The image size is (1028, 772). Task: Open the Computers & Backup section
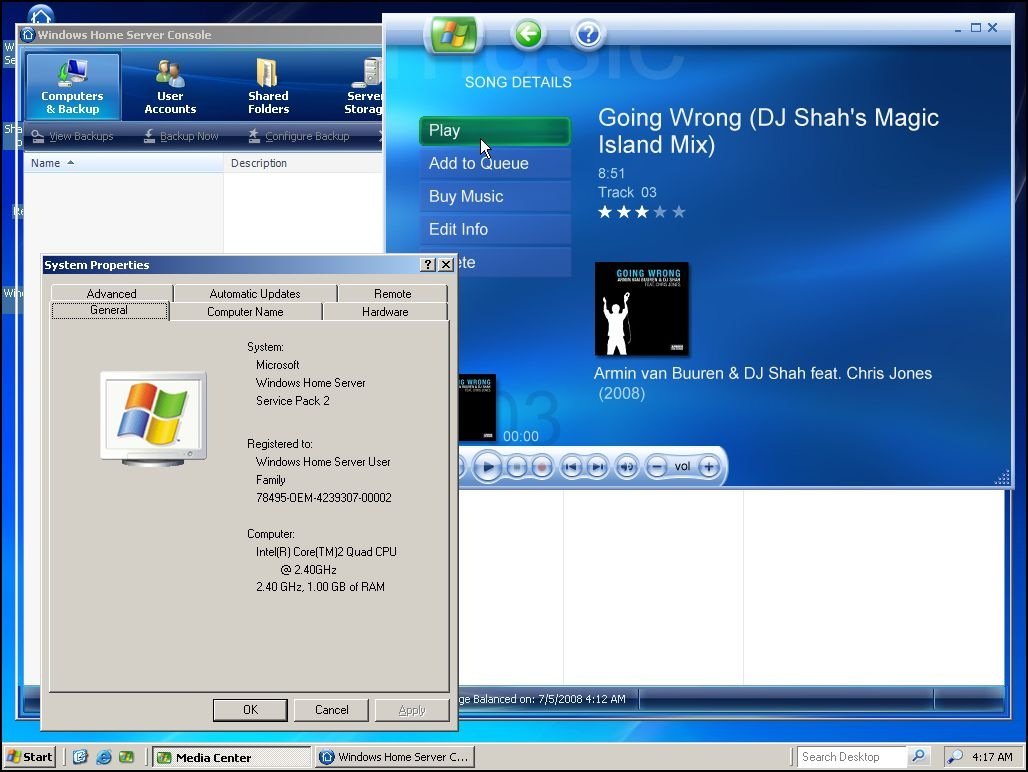coord(72,87)
